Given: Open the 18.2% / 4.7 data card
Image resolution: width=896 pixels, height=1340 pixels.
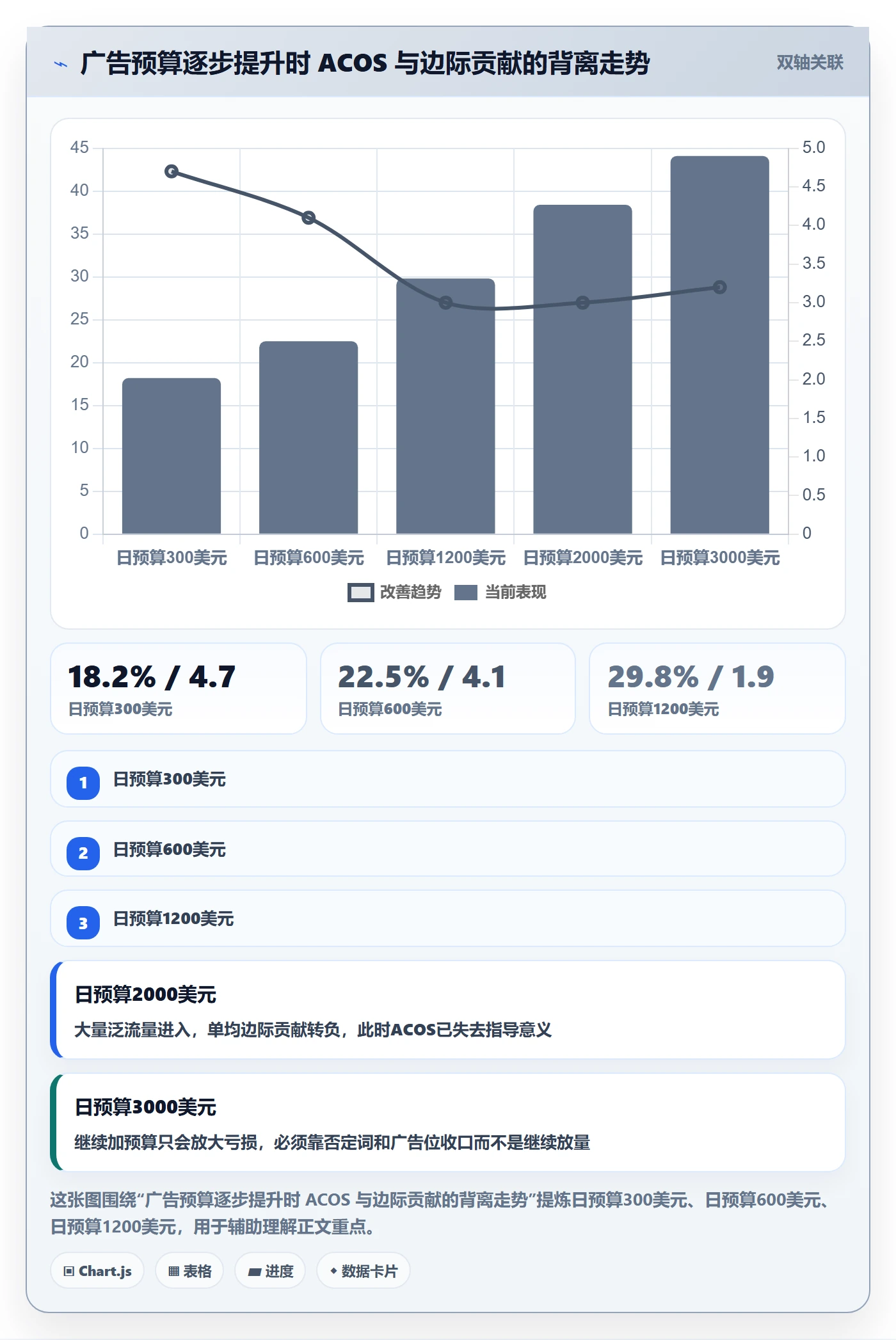Looking at the screenshot, I should [179, 689].
